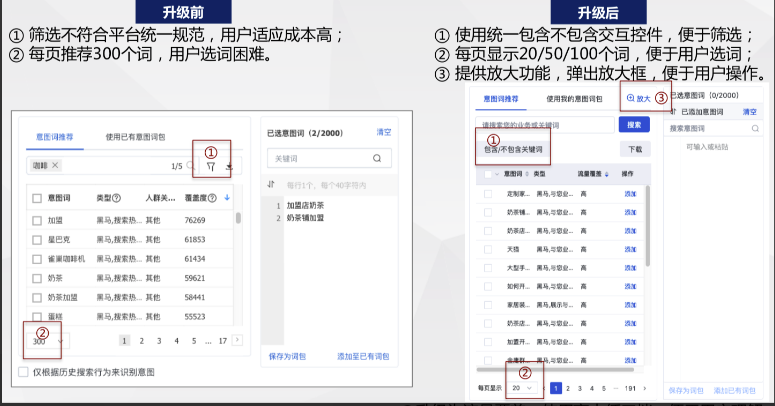Click 保存为词包 link in 升级前 panel
Image resolution: width=775 pixels, height=406 pixels.
[x=287, y=356]
